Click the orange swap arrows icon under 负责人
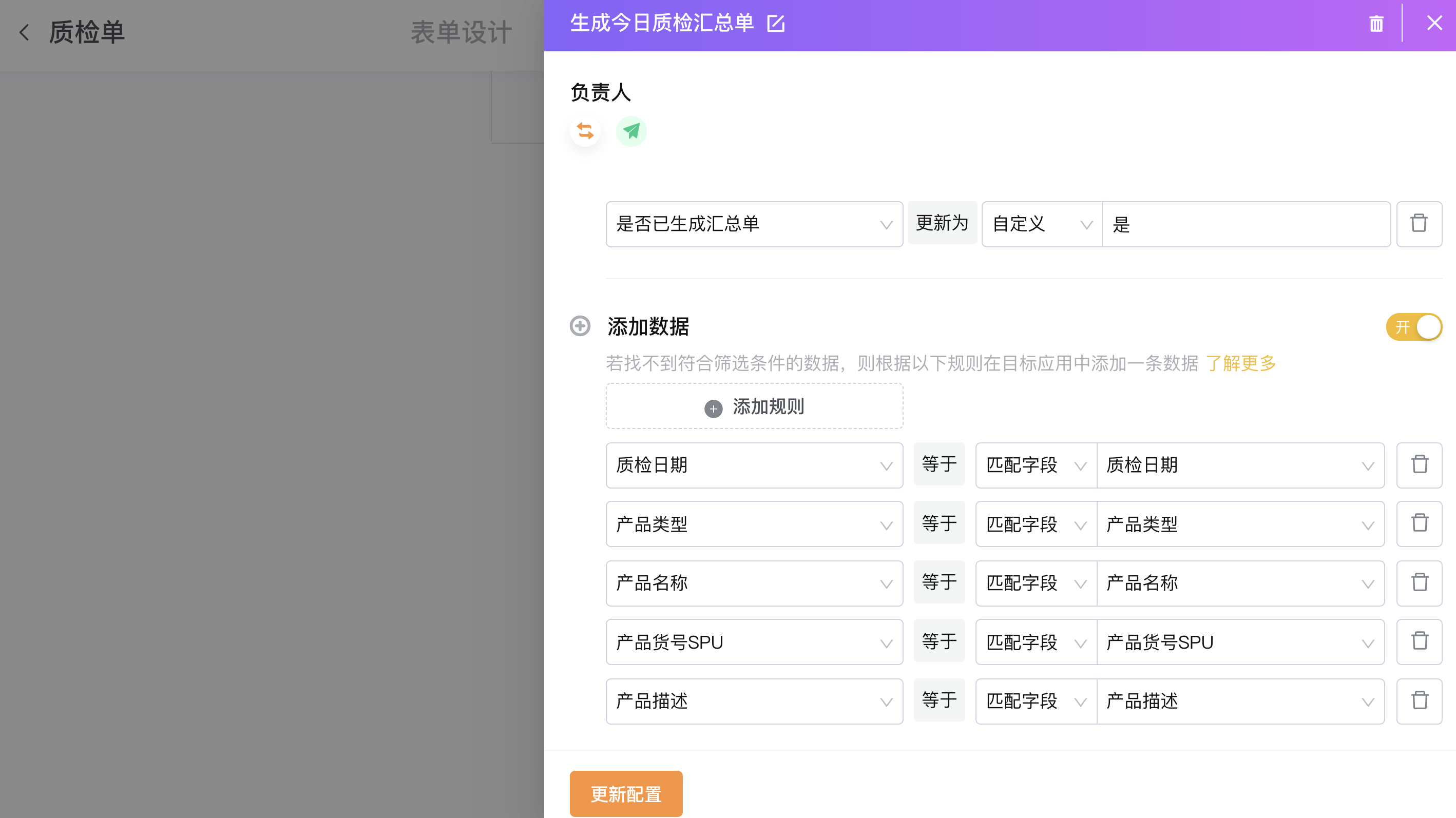Viewport: 1456px width, 818px height. [585, 131]
